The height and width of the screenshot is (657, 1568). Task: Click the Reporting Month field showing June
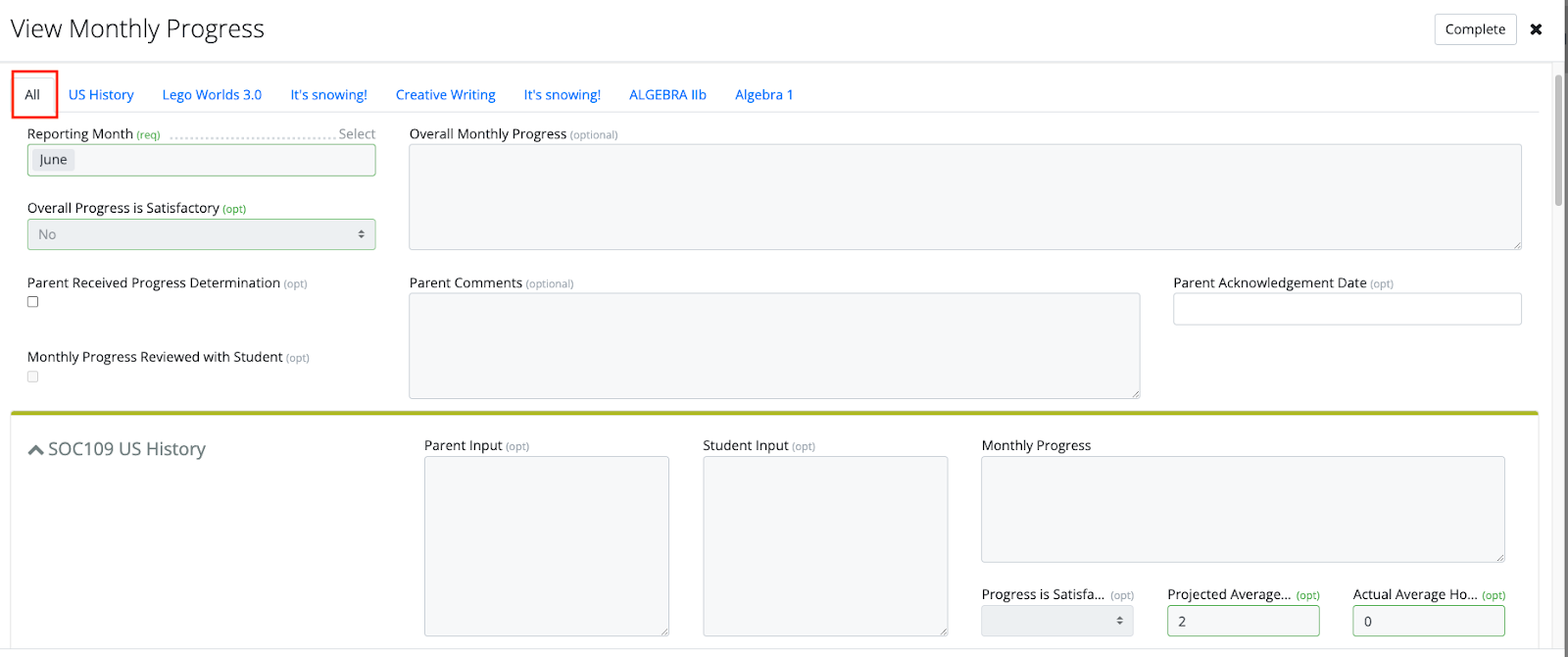point(201,160)
